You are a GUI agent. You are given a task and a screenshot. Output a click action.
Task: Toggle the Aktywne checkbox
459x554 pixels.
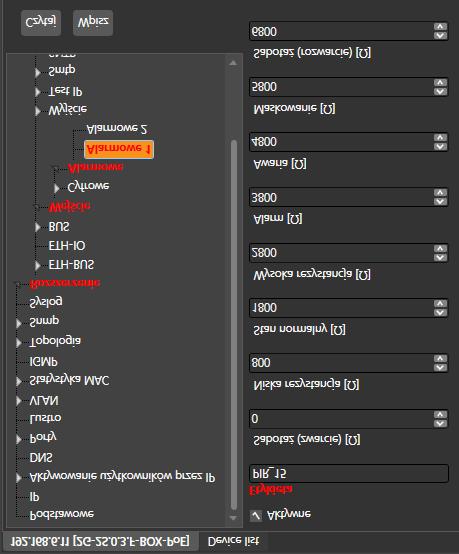(x=256, y=515)
